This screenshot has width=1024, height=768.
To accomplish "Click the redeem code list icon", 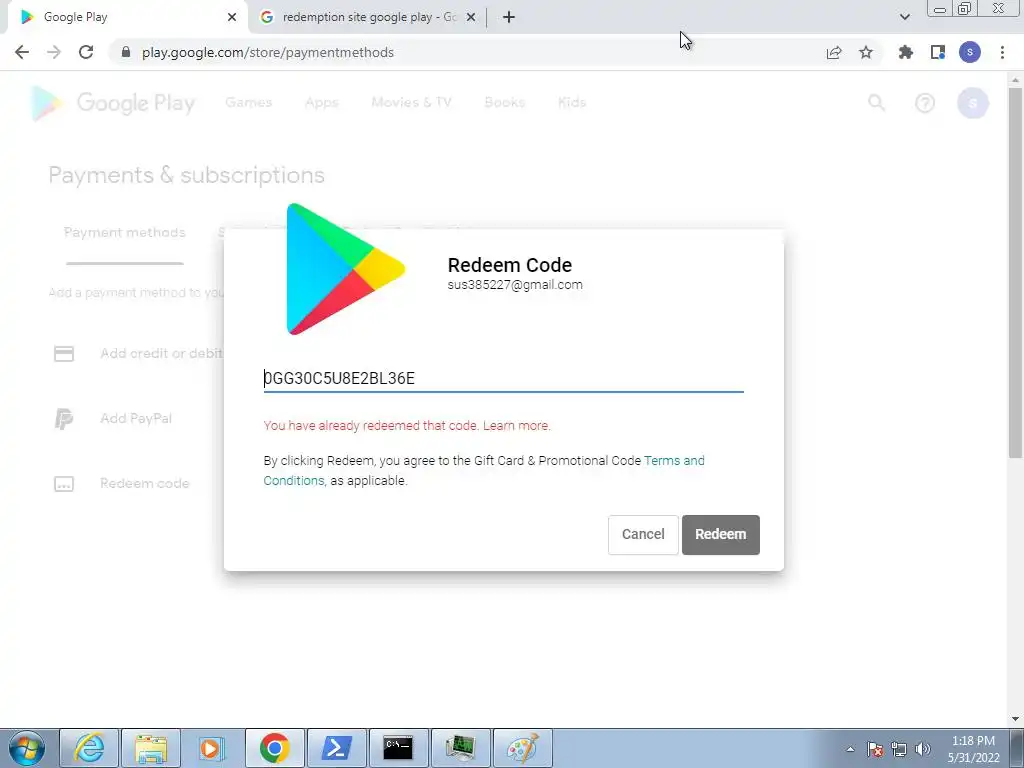I will coord(64,484).
